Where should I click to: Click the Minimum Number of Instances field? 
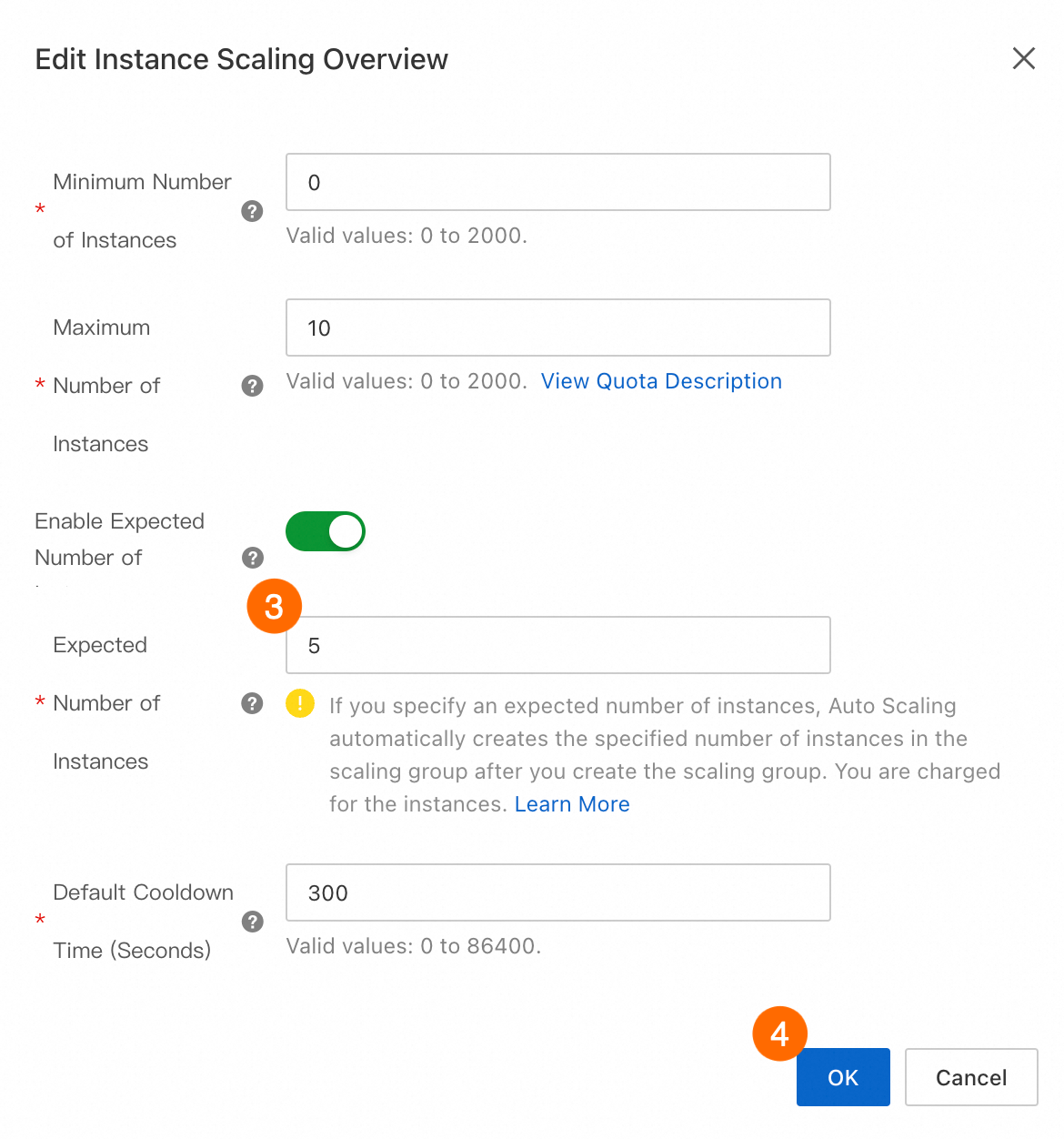[x=557, y=182]
